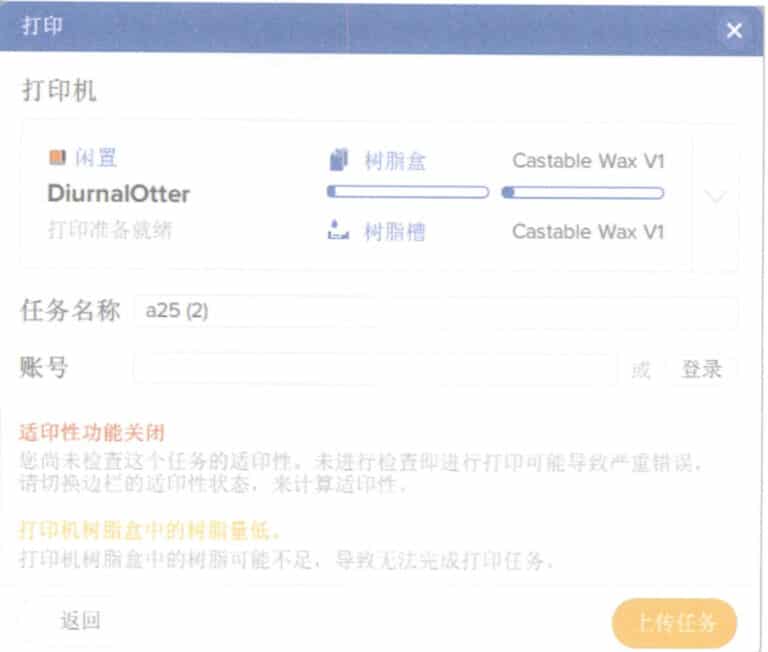The width and height of the screenshot is (768, 652).
Task: Click the bottom Castable Wax V1 tank text
Action: [x=588, y=231]
